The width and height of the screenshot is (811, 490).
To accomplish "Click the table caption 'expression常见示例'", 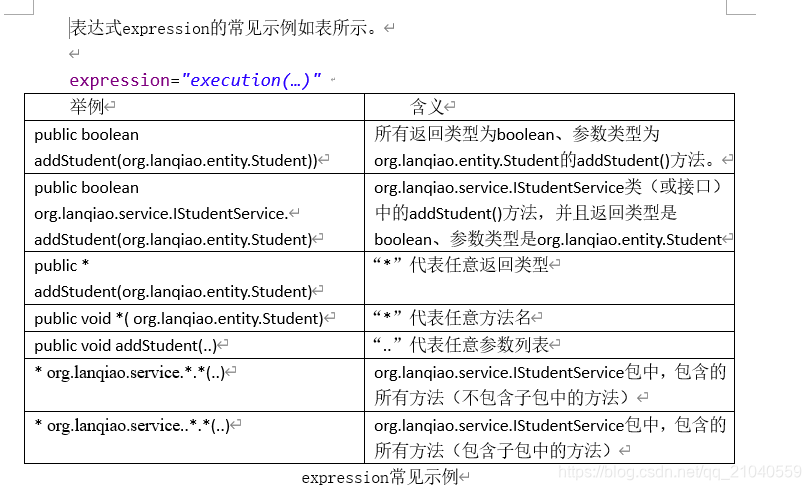I will tap(380, 477).
